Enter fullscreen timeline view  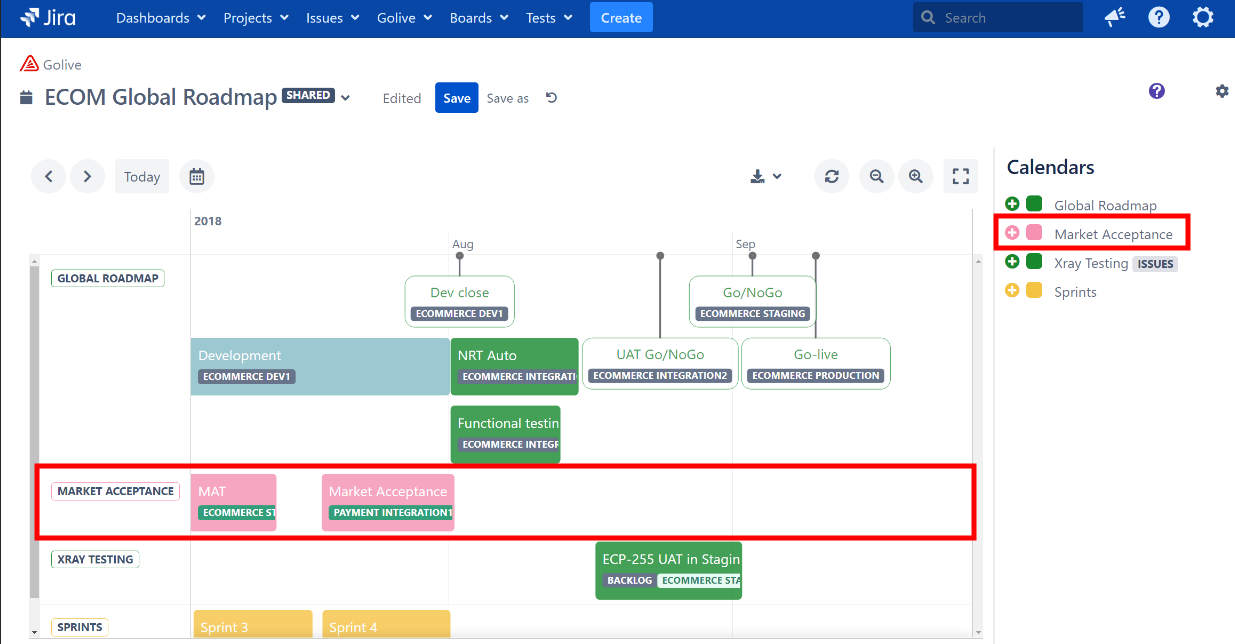coord(961,176)
